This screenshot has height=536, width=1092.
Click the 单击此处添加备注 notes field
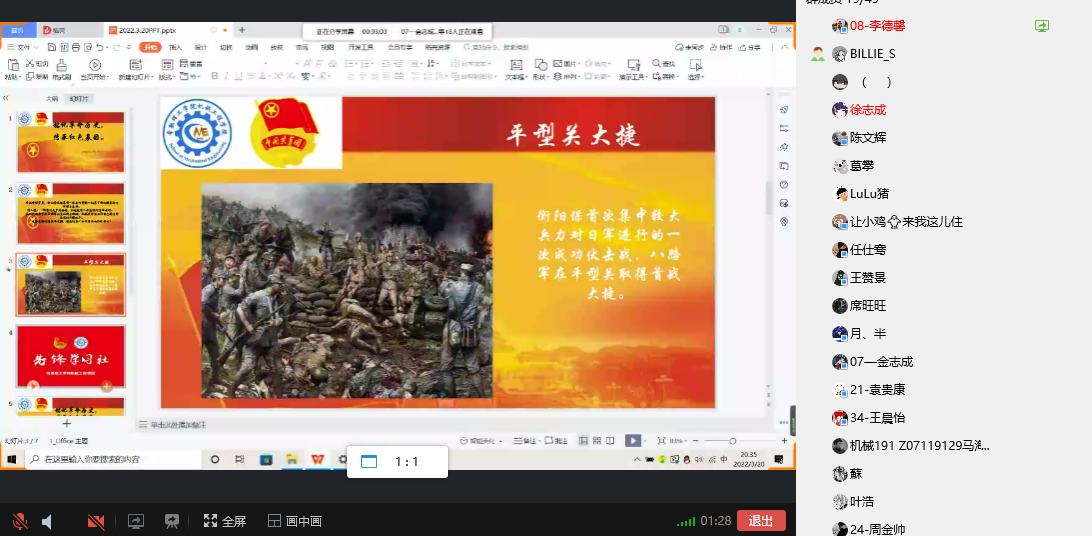tap(178, 425)
